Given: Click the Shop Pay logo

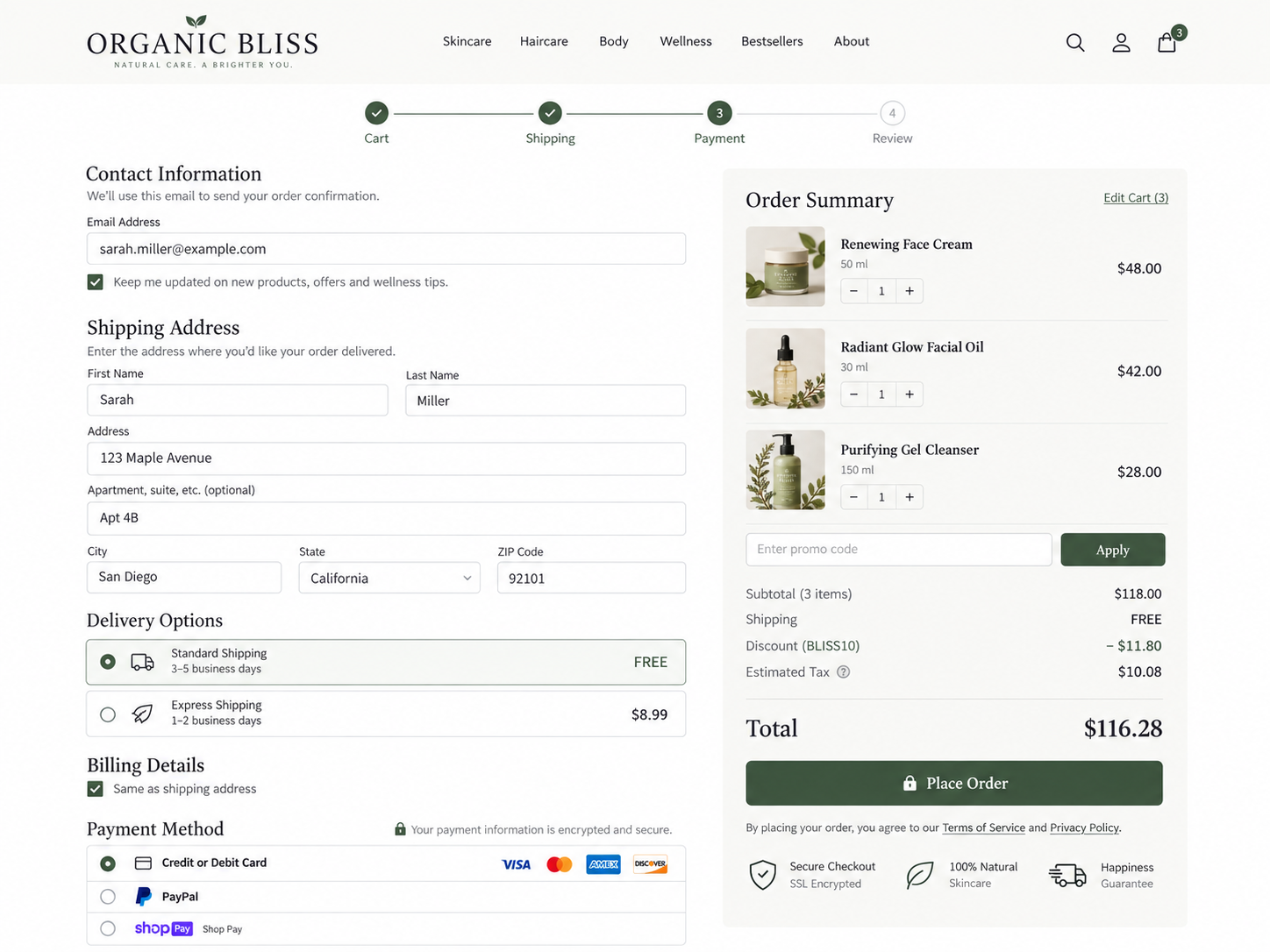Looking at the screenshot, I should point(163,928).
